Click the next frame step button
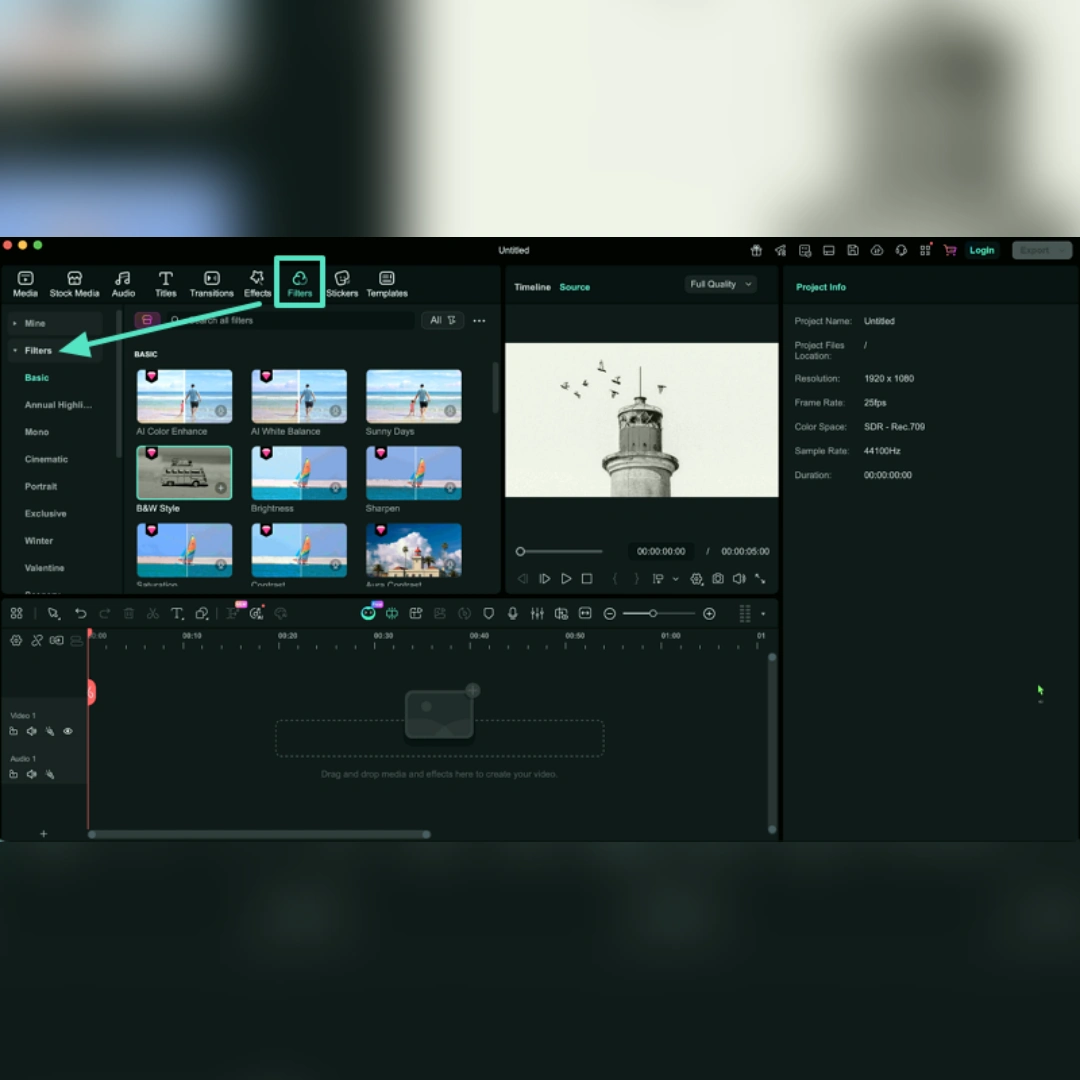Screen dimensions: 1080x1080 pyautogui.click(x=544, y=579)
